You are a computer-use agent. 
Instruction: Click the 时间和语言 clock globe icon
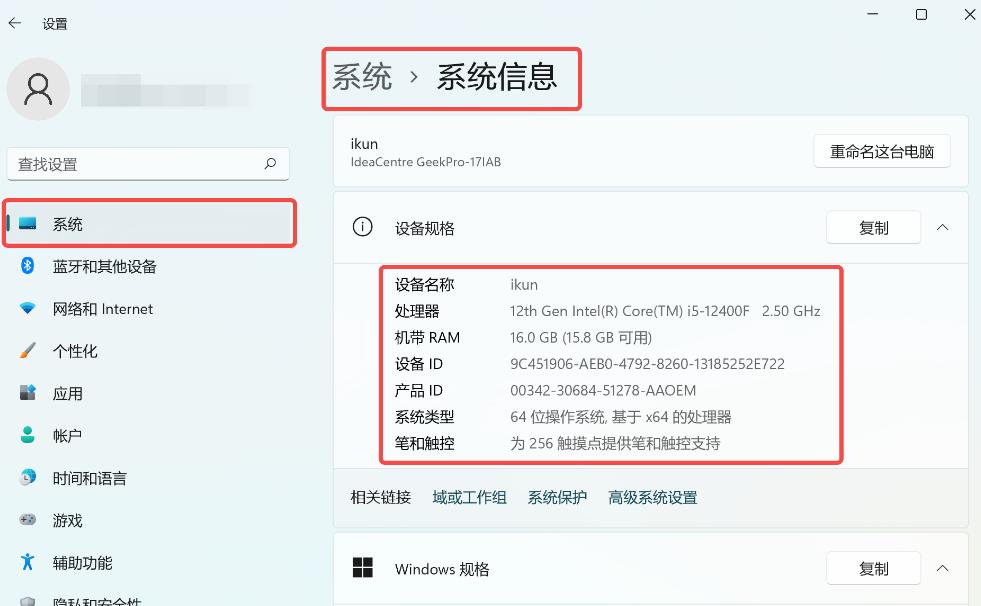[28, 477]
